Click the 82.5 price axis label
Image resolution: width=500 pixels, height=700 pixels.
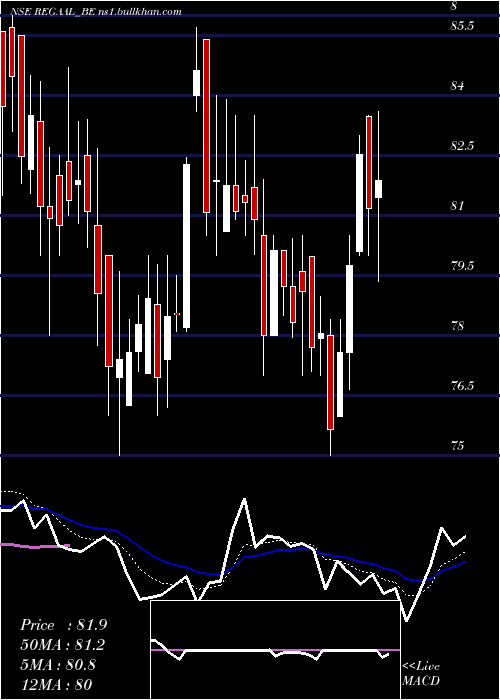(x=462, y=146)
